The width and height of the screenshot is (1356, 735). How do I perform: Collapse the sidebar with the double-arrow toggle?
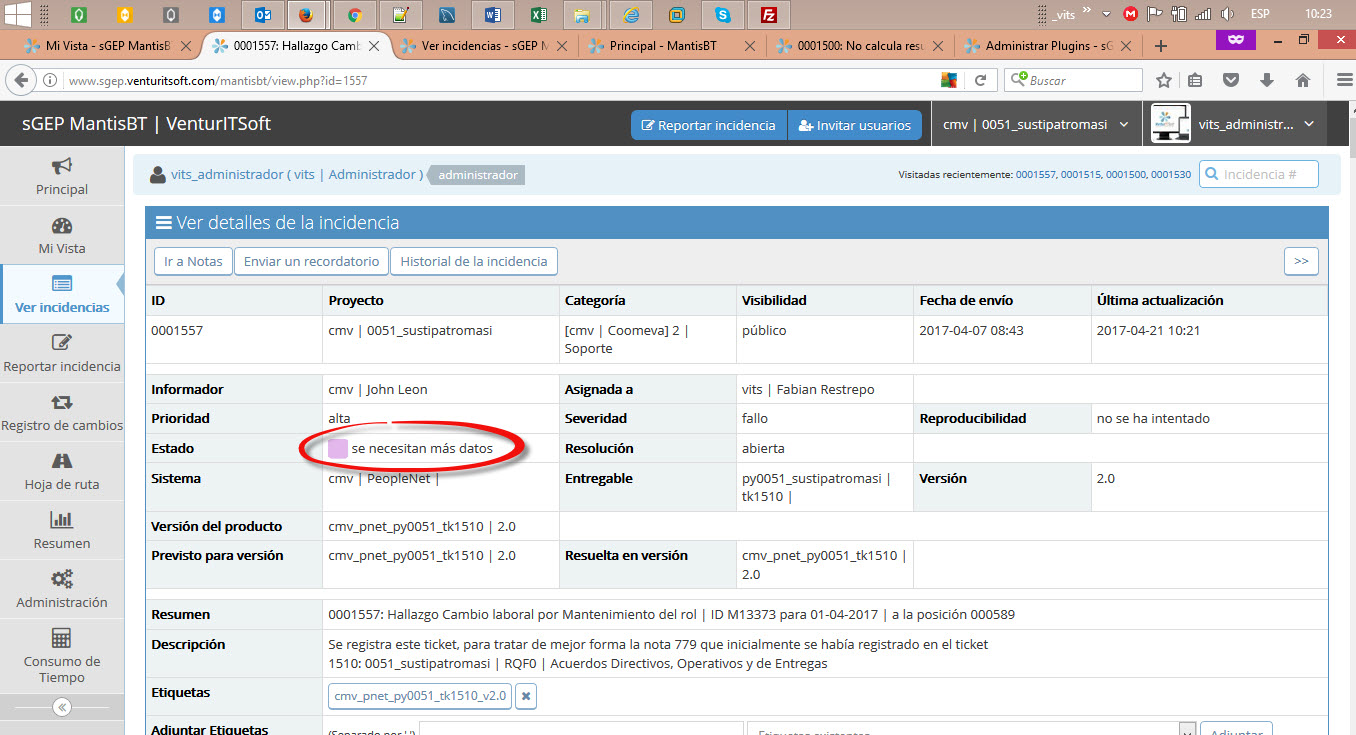(x=62, y=707)
